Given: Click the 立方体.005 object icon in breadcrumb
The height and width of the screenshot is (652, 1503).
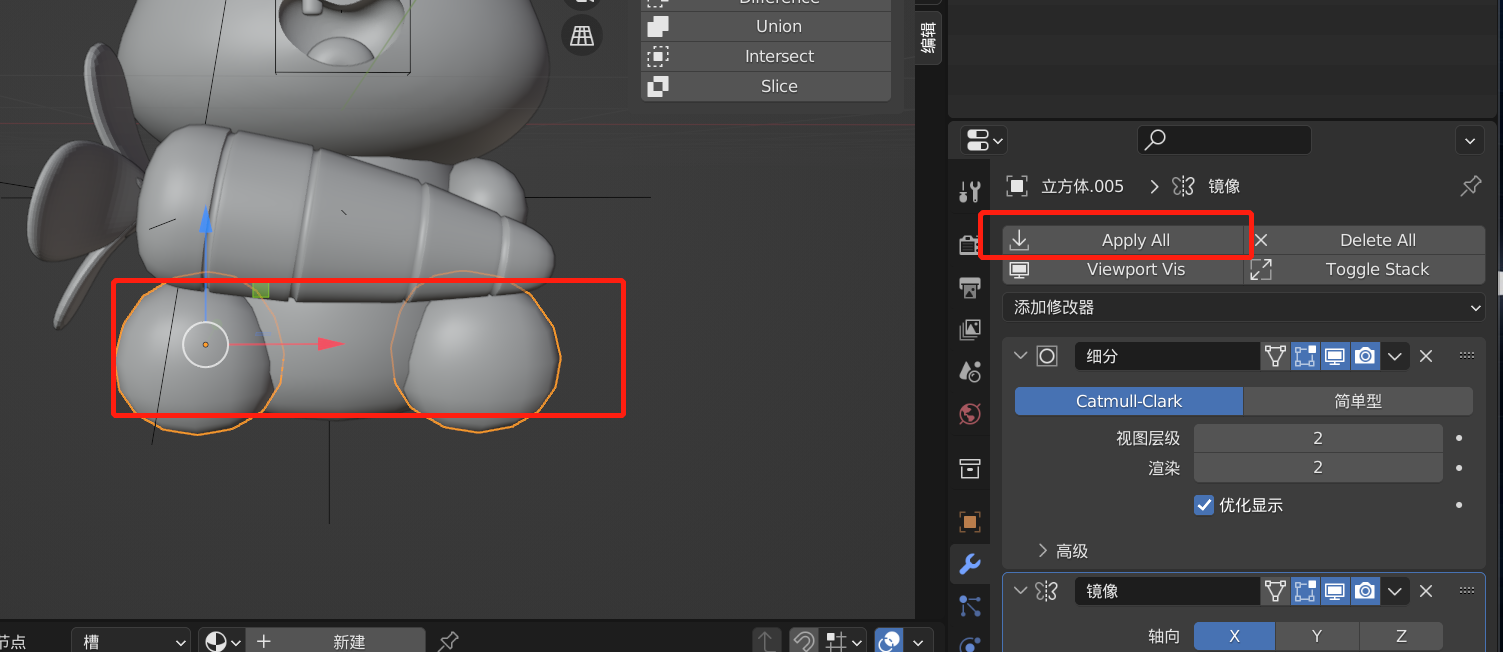Looking at the screenshot, I should (x=1017, y=186).
